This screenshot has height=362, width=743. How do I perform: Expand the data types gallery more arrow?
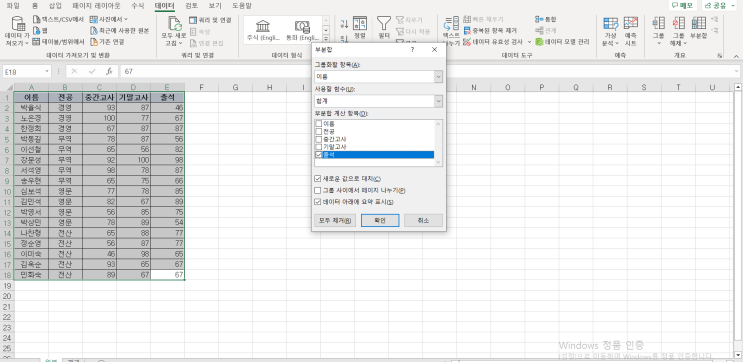(x=326, y=39)
